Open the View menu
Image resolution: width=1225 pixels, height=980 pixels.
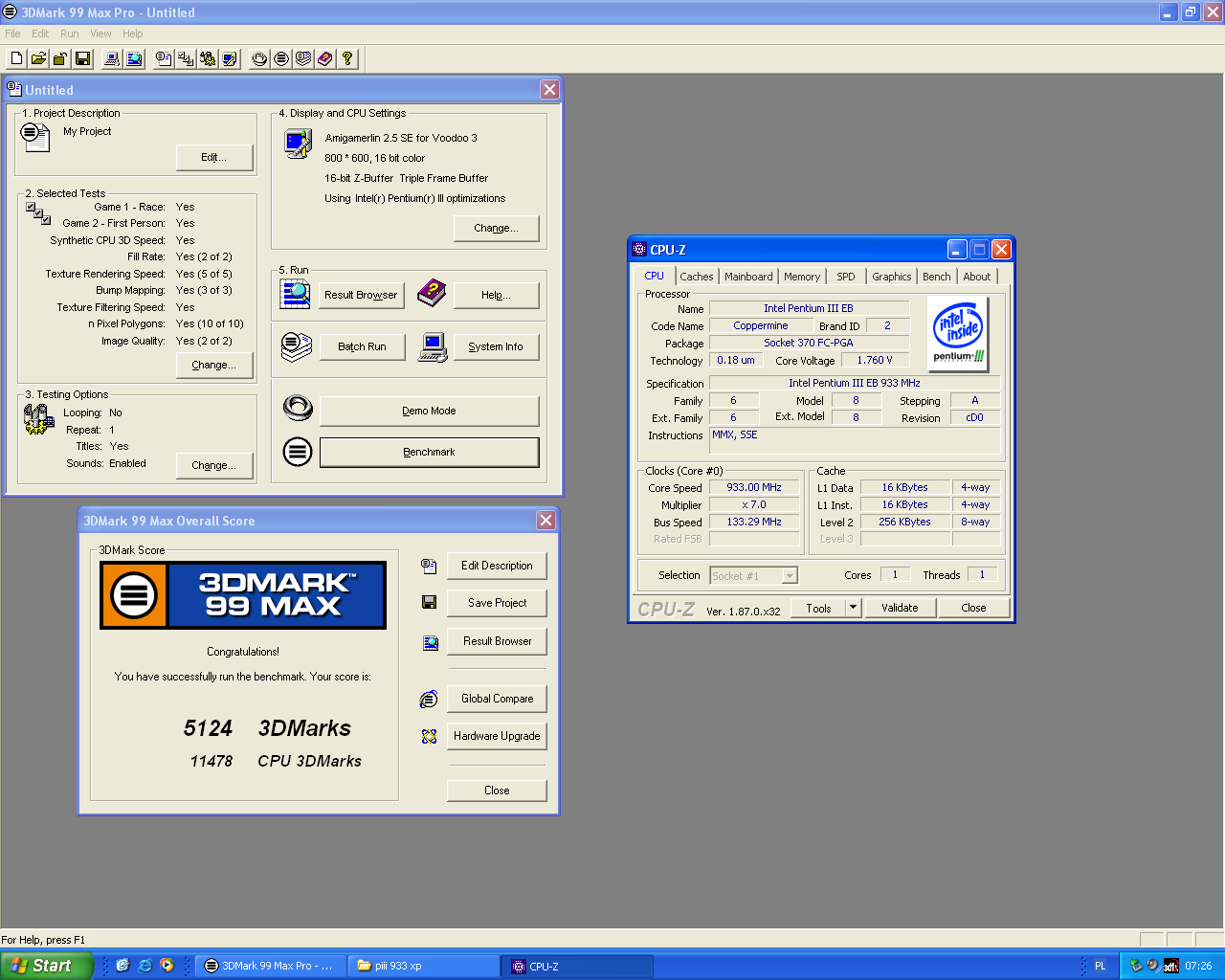click(x=100, y=33)
